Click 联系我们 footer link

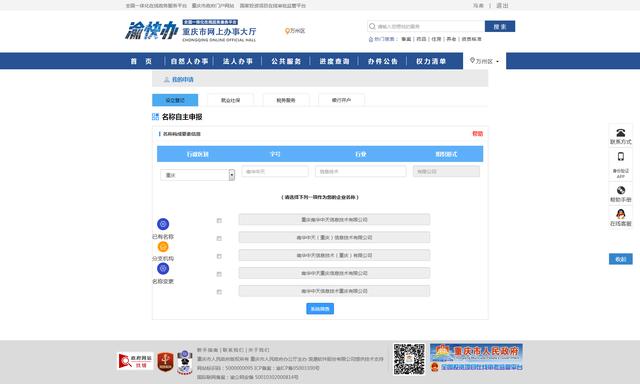pos(233,350)
